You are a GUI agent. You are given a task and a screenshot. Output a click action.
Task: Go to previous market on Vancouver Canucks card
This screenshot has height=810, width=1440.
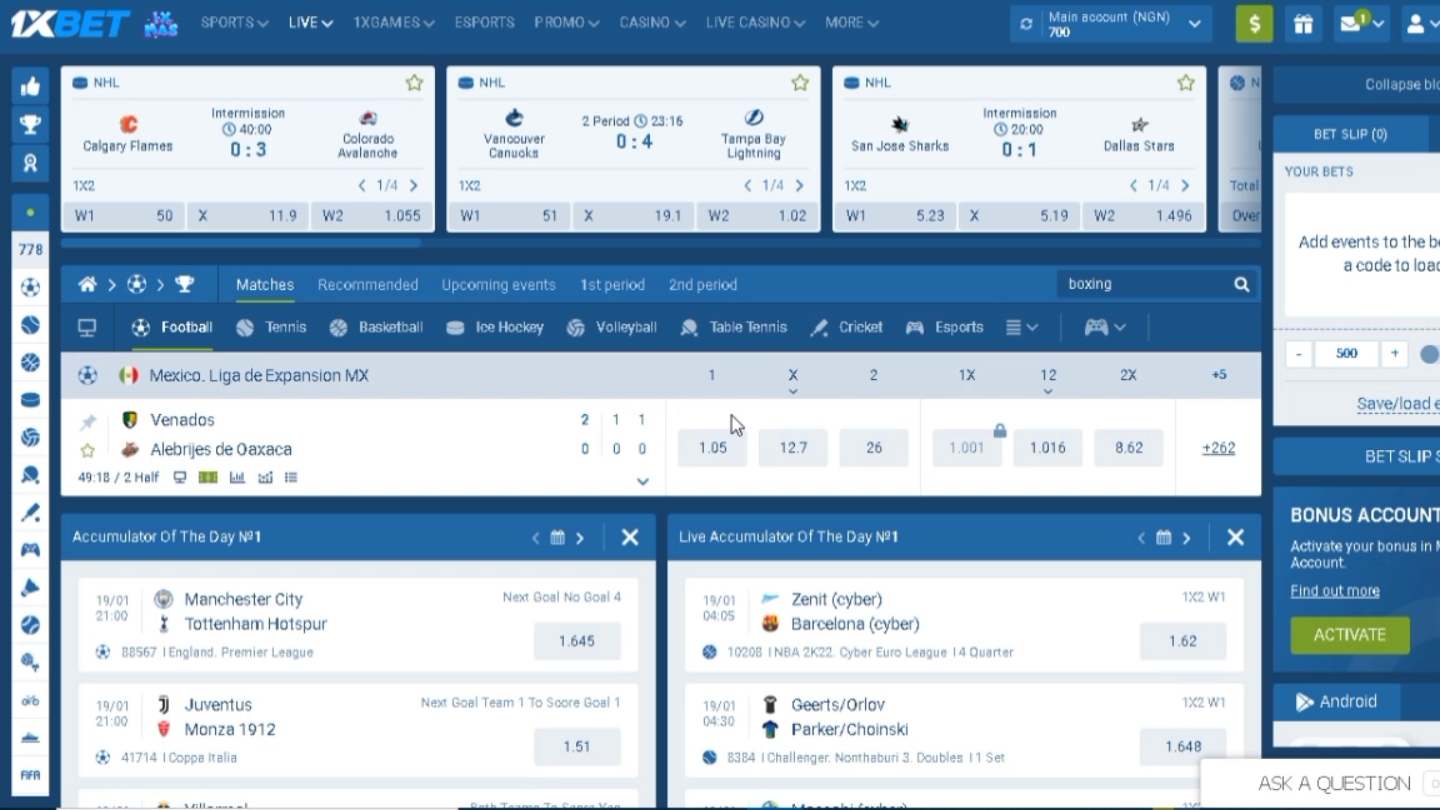pyautogui.click(x=747, y=186)
